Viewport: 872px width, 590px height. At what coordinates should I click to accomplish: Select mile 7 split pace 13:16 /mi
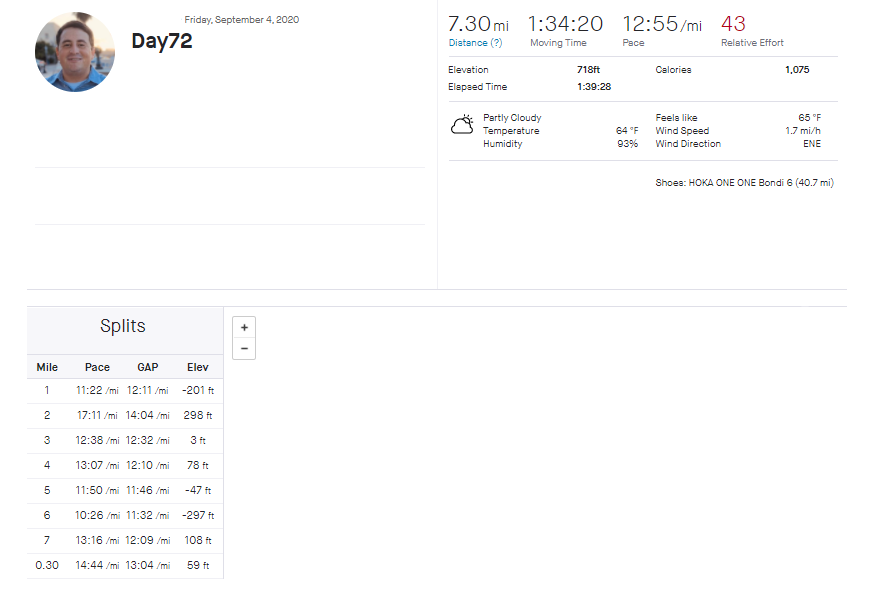click(97, 541)
